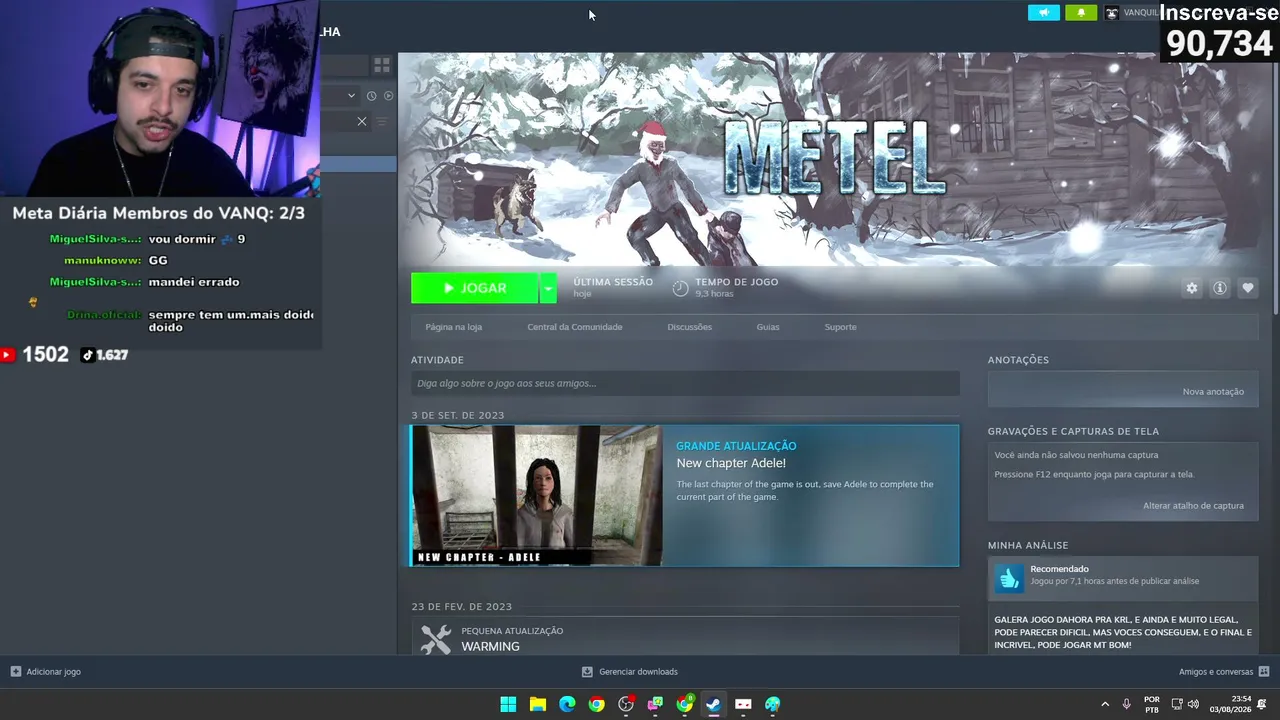Open Google Chrome on the taskbar
Image resolution: width=1280 pixels, height=720 pixels.
coord(596,704)
